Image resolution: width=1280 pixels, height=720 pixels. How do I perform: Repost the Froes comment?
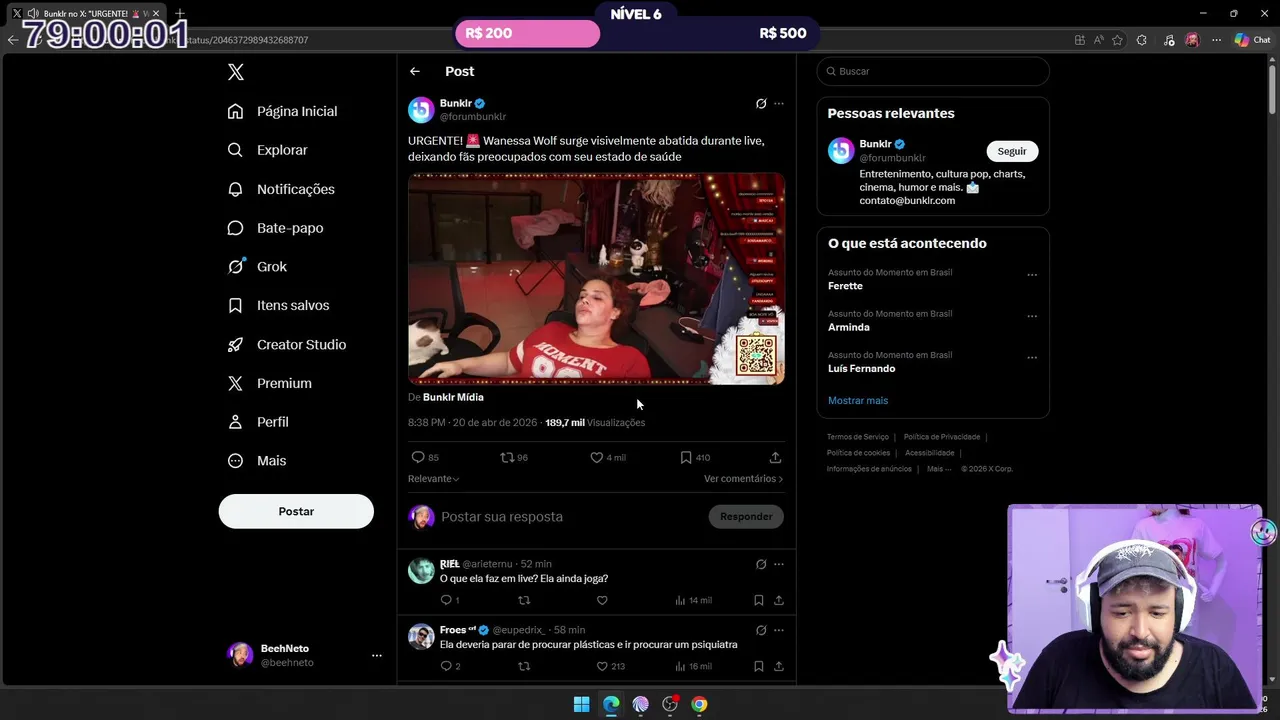click(x=524, y=666)
